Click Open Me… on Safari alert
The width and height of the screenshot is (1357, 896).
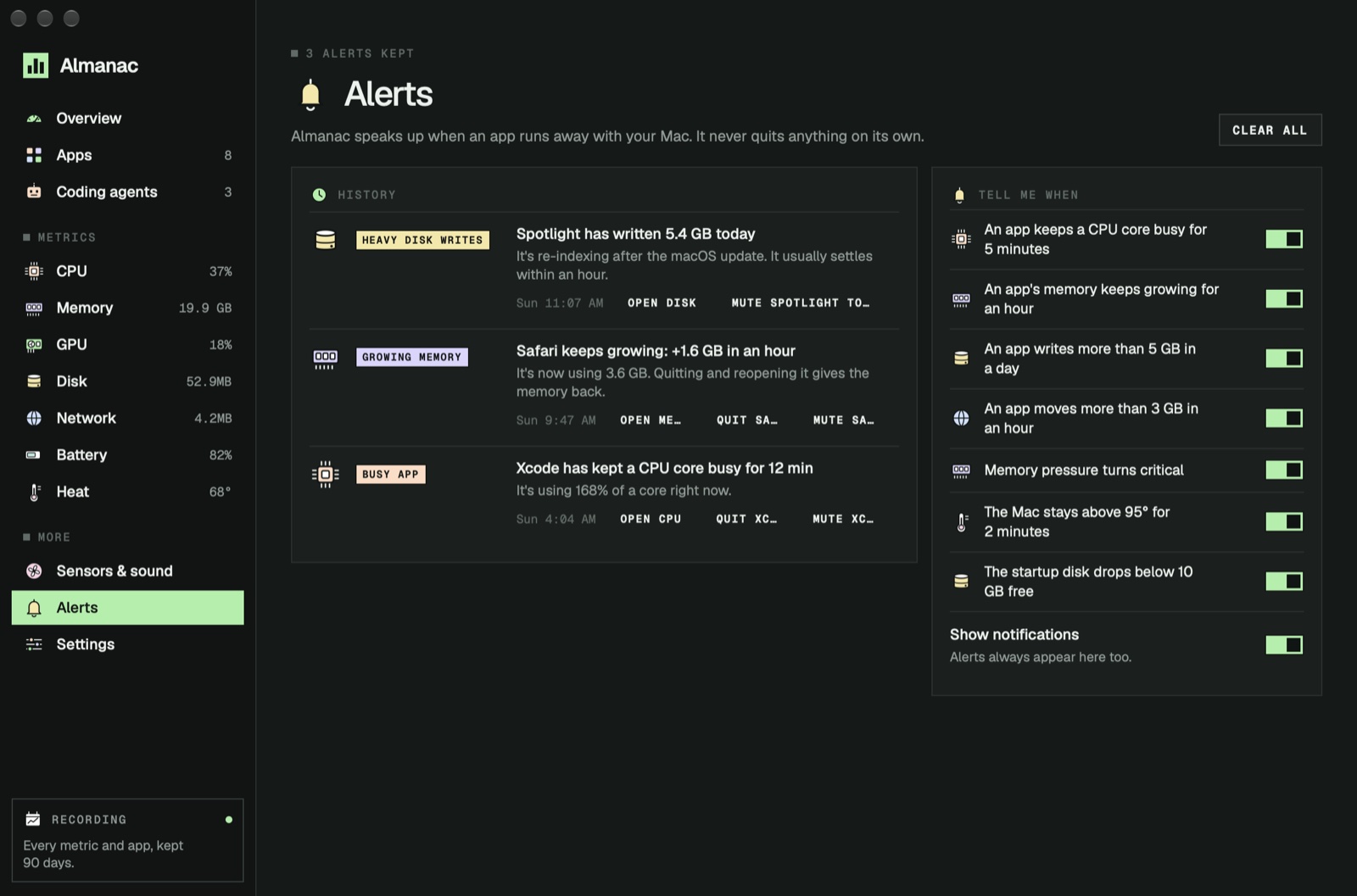650,420
